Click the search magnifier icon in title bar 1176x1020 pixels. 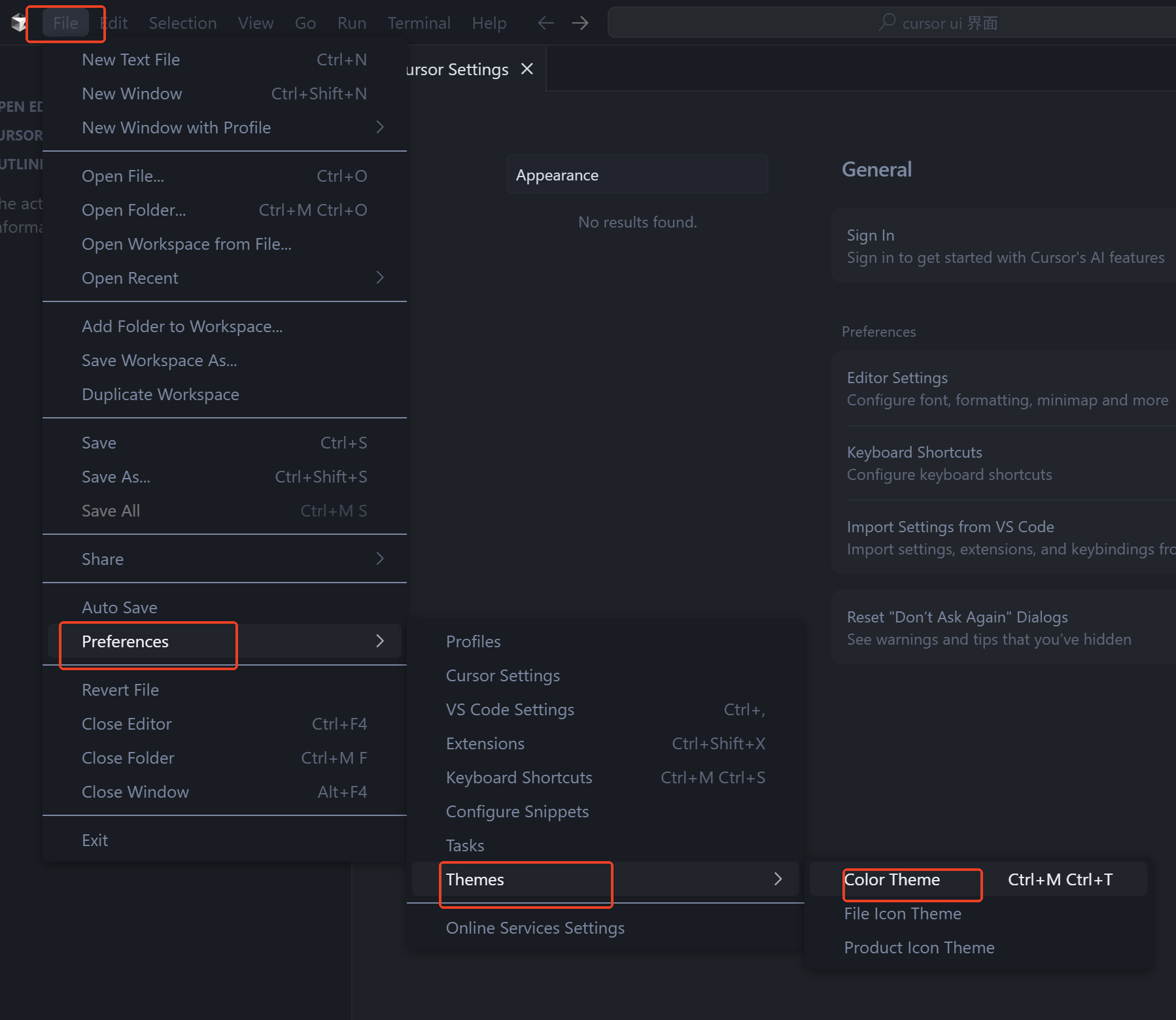[x=887, y=22]
